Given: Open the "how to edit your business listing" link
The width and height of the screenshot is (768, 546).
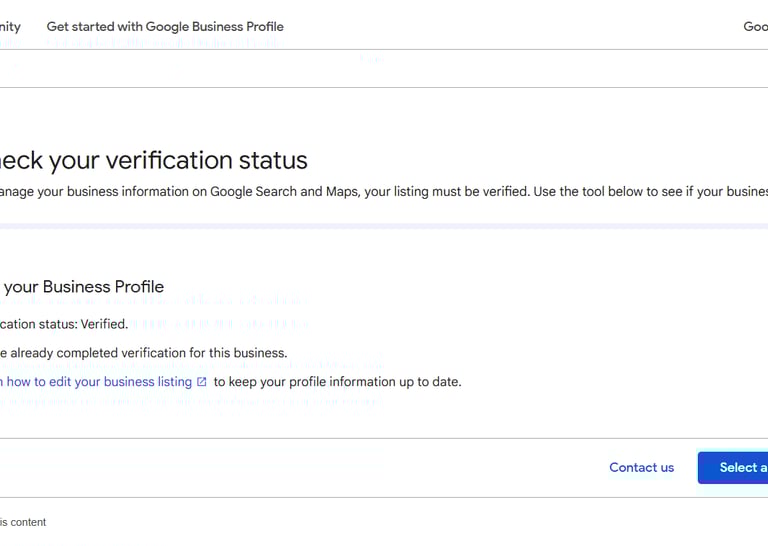Looking at the screenshot, I should (98, 382).
